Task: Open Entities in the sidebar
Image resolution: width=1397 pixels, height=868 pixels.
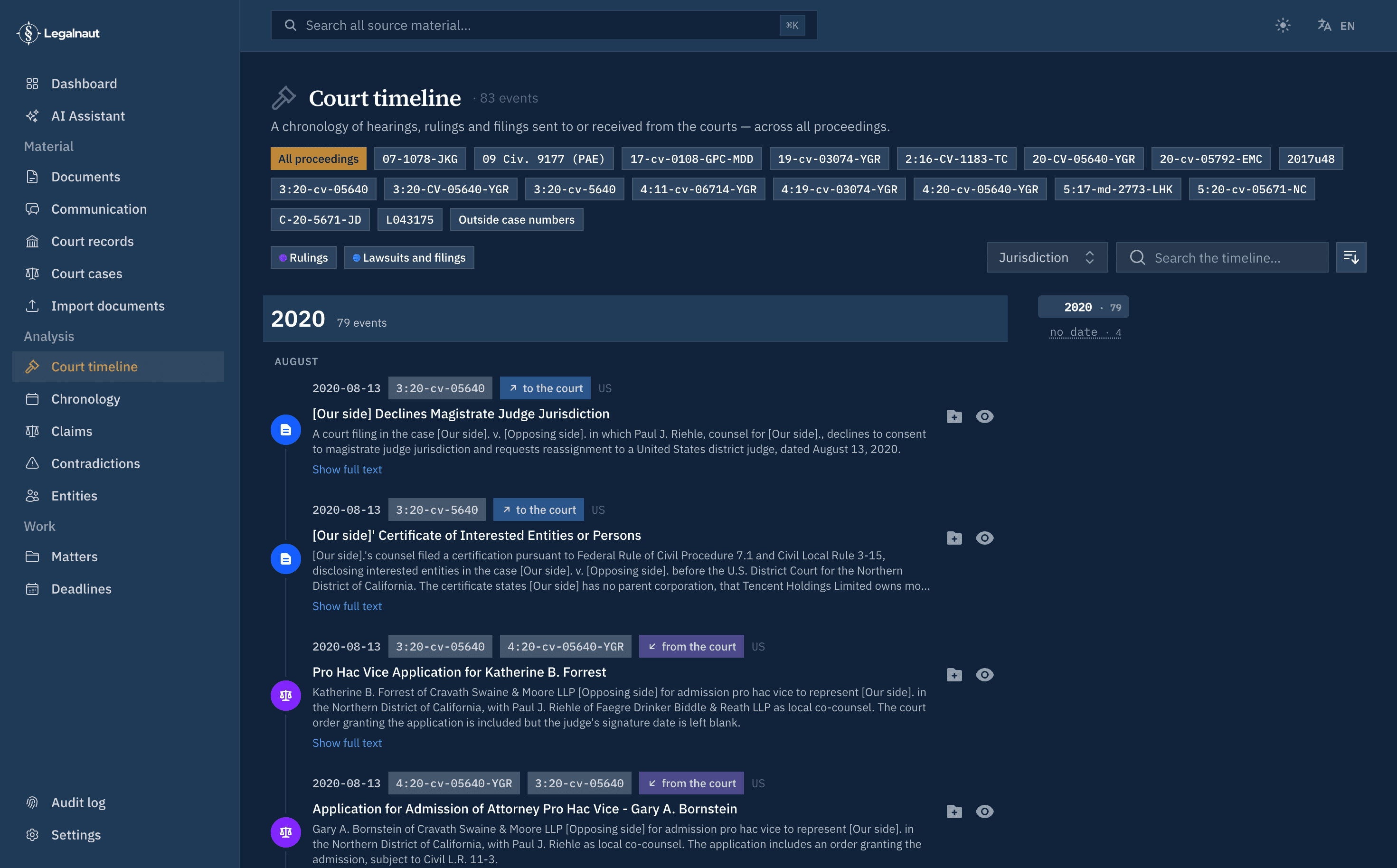Action: 118,495
